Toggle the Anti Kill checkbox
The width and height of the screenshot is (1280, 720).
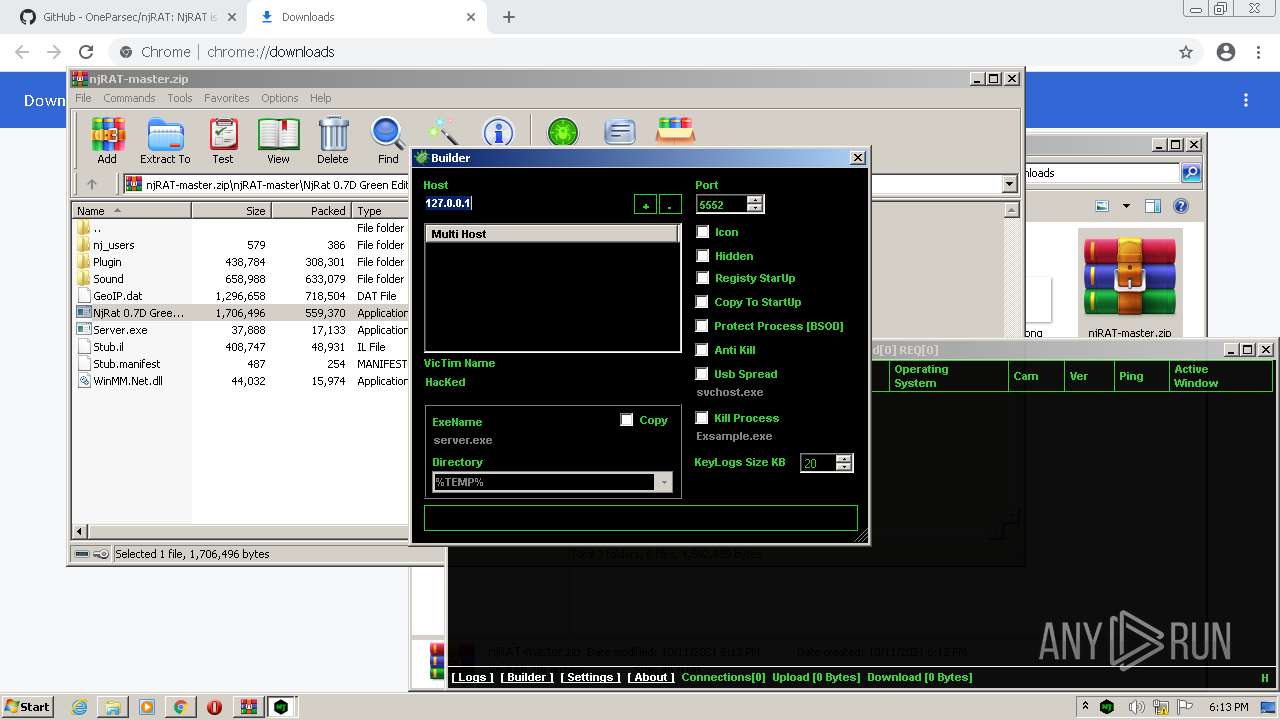(x=702, y=350)
